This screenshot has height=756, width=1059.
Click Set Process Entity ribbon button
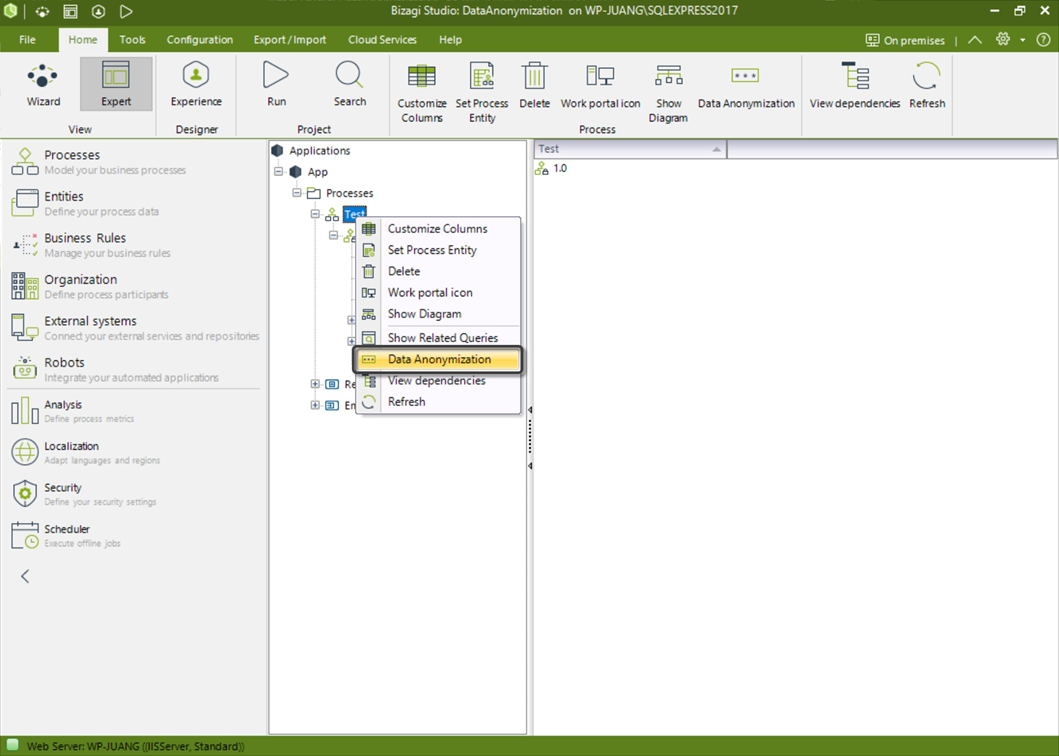coord(482,92)
